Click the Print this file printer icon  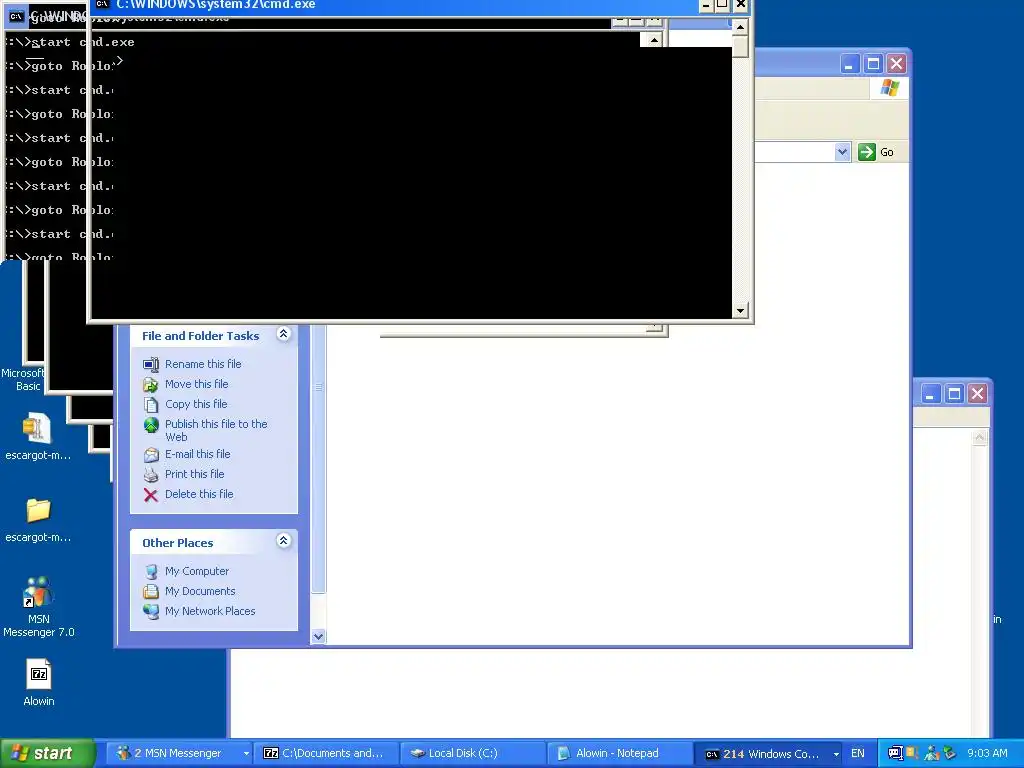[151, 475]
